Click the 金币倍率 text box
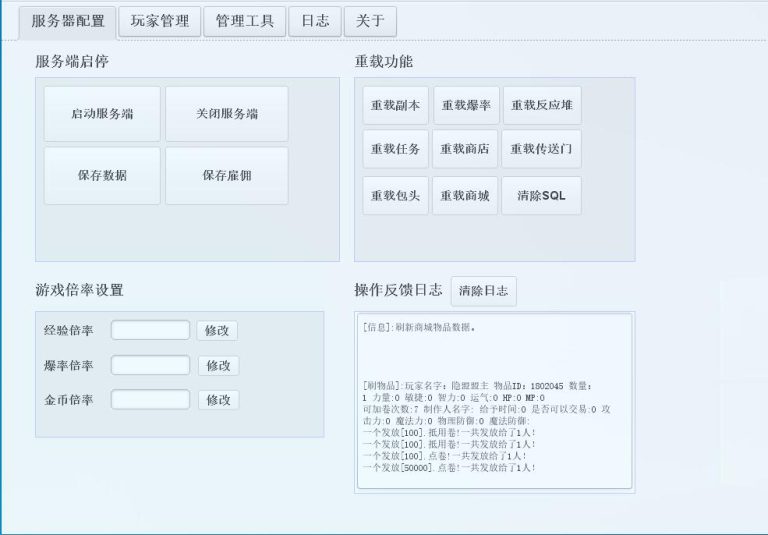768x535 pixels. tap(150, 400)
